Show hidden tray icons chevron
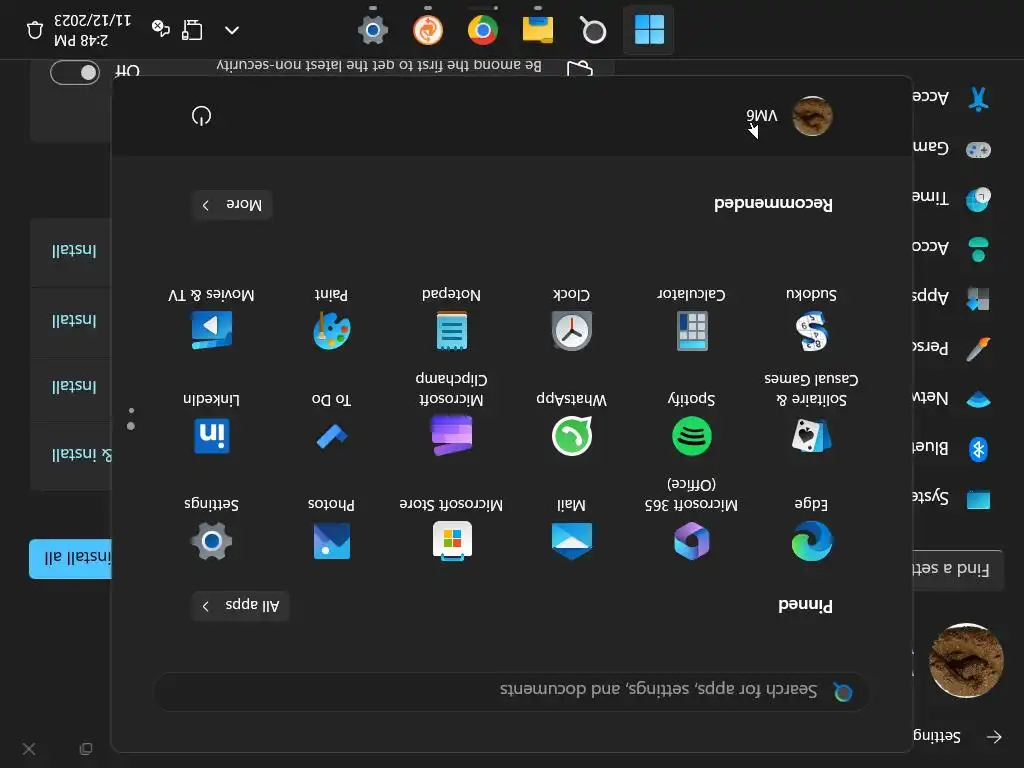Image resolution: width=1024 pixels, height=768 pixels. click(x=232, y=30)
